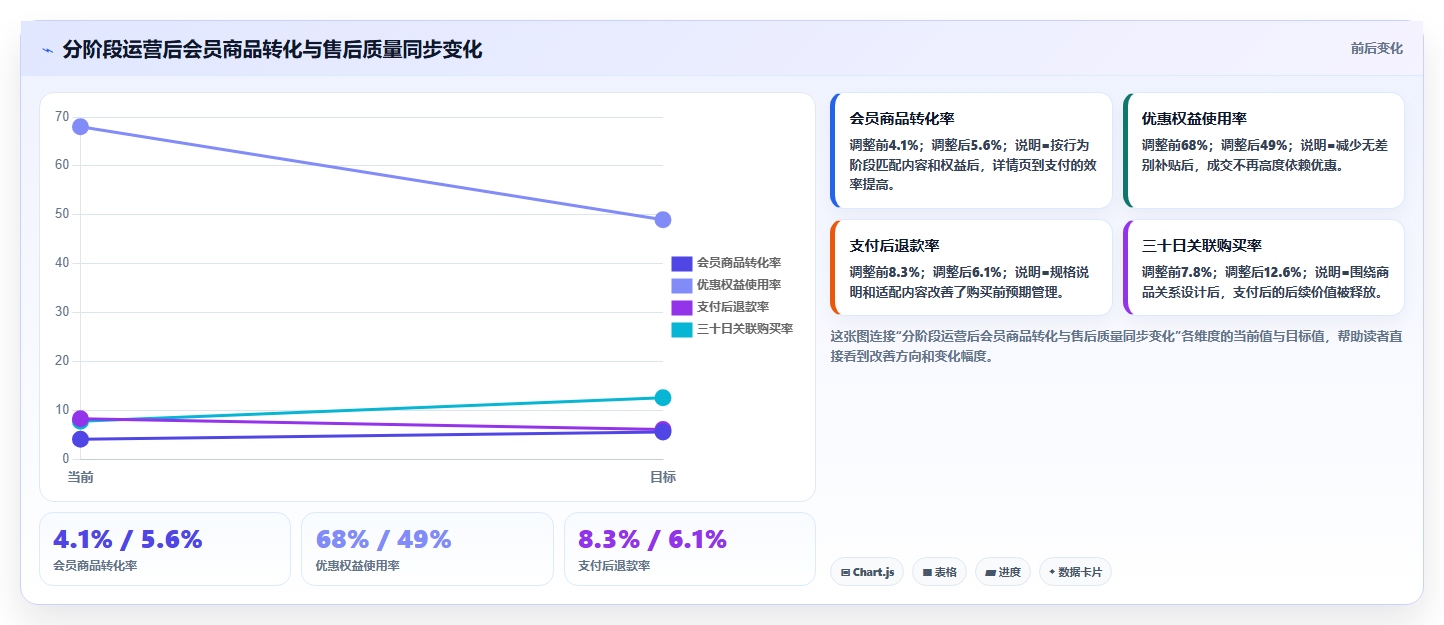
Task: Toggle 优惠权益使用率 legend color box
Action: [681, 285]
